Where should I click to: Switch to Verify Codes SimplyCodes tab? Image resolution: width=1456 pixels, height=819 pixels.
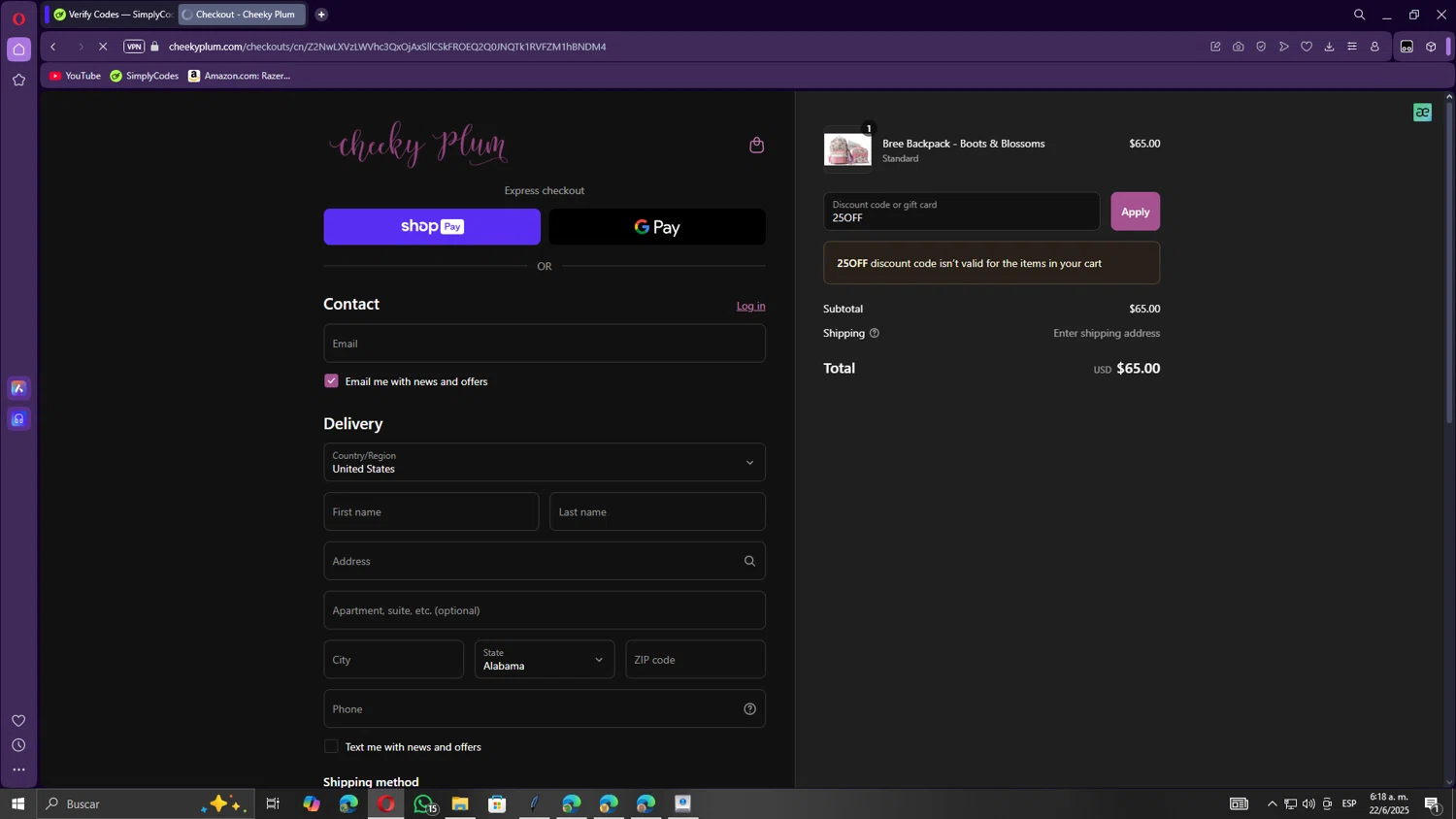[112, 15]
